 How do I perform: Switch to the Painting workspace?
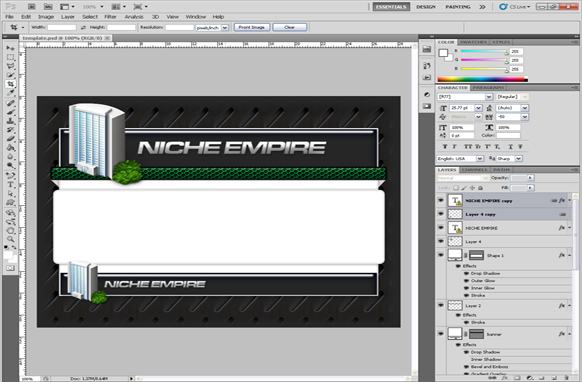point(458,7)
